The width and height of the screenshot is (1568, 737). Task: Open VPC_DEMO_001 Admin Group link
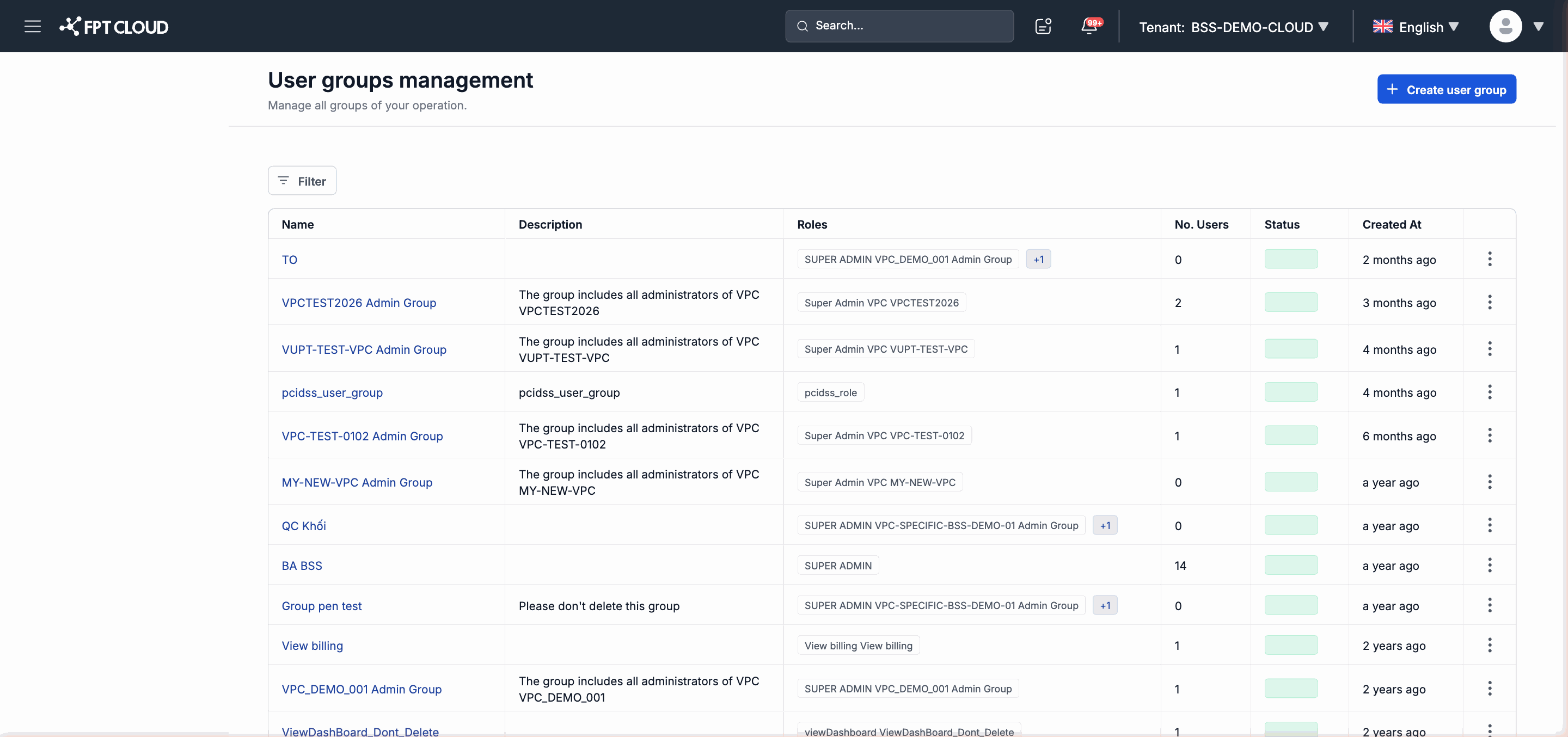362,690
